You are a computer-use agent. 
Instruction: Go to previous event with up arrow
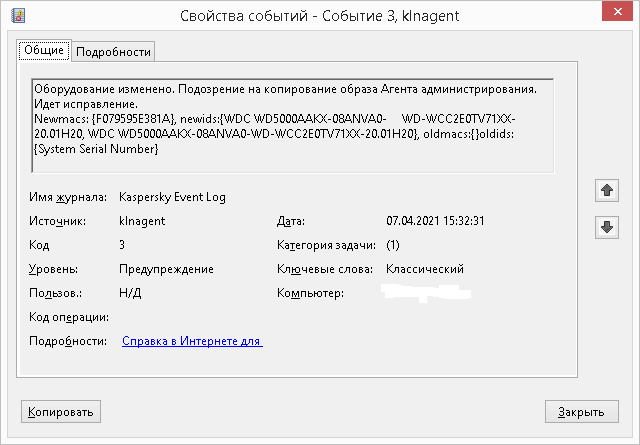tap(605, 190)
